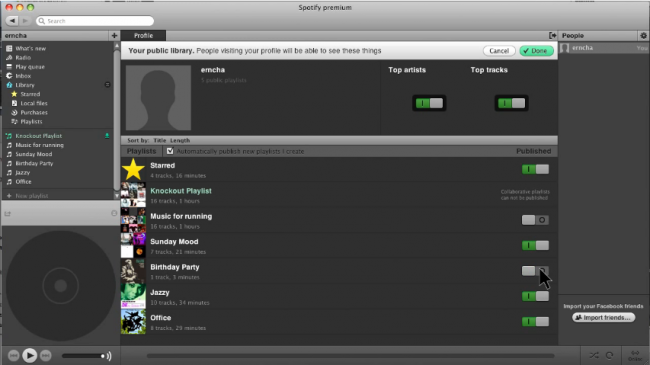The height and width of the screenshot is (365, 650).
Task: Click the profile avatar picture
Action: (158, 97)
